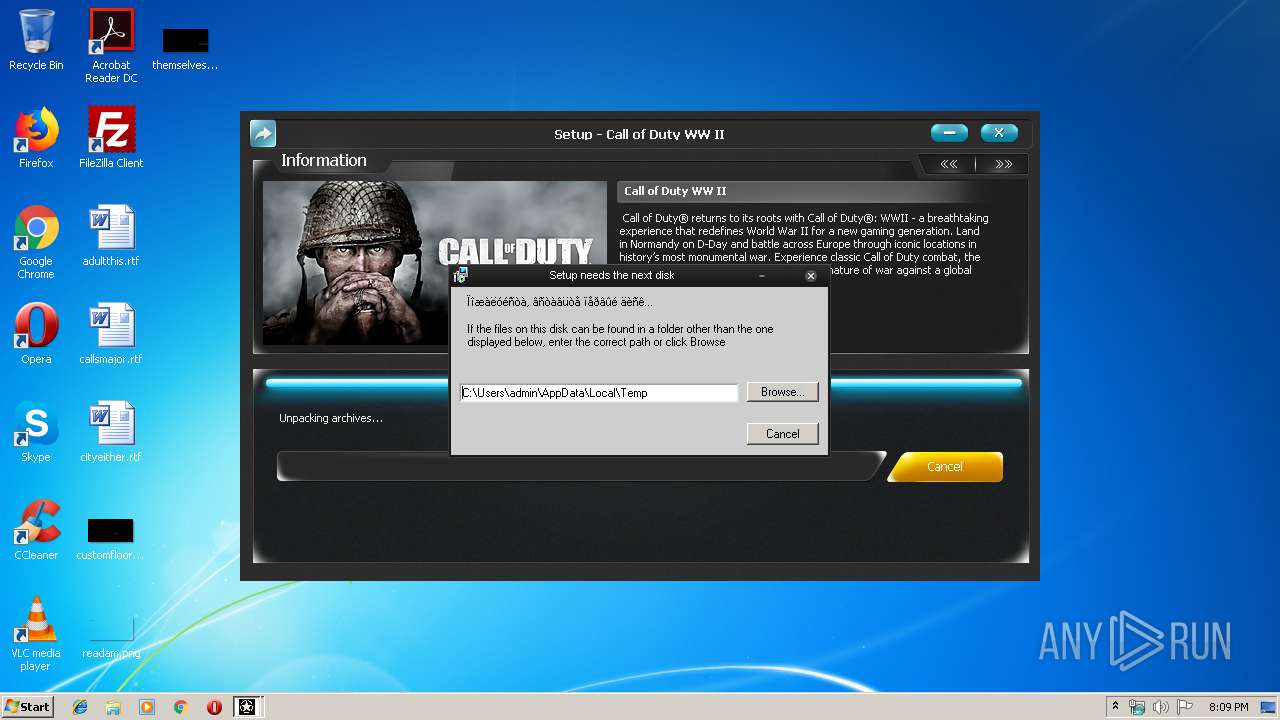Launch Firefox from desktop
The image size is (1280, 720).
[x=36, y=138]
